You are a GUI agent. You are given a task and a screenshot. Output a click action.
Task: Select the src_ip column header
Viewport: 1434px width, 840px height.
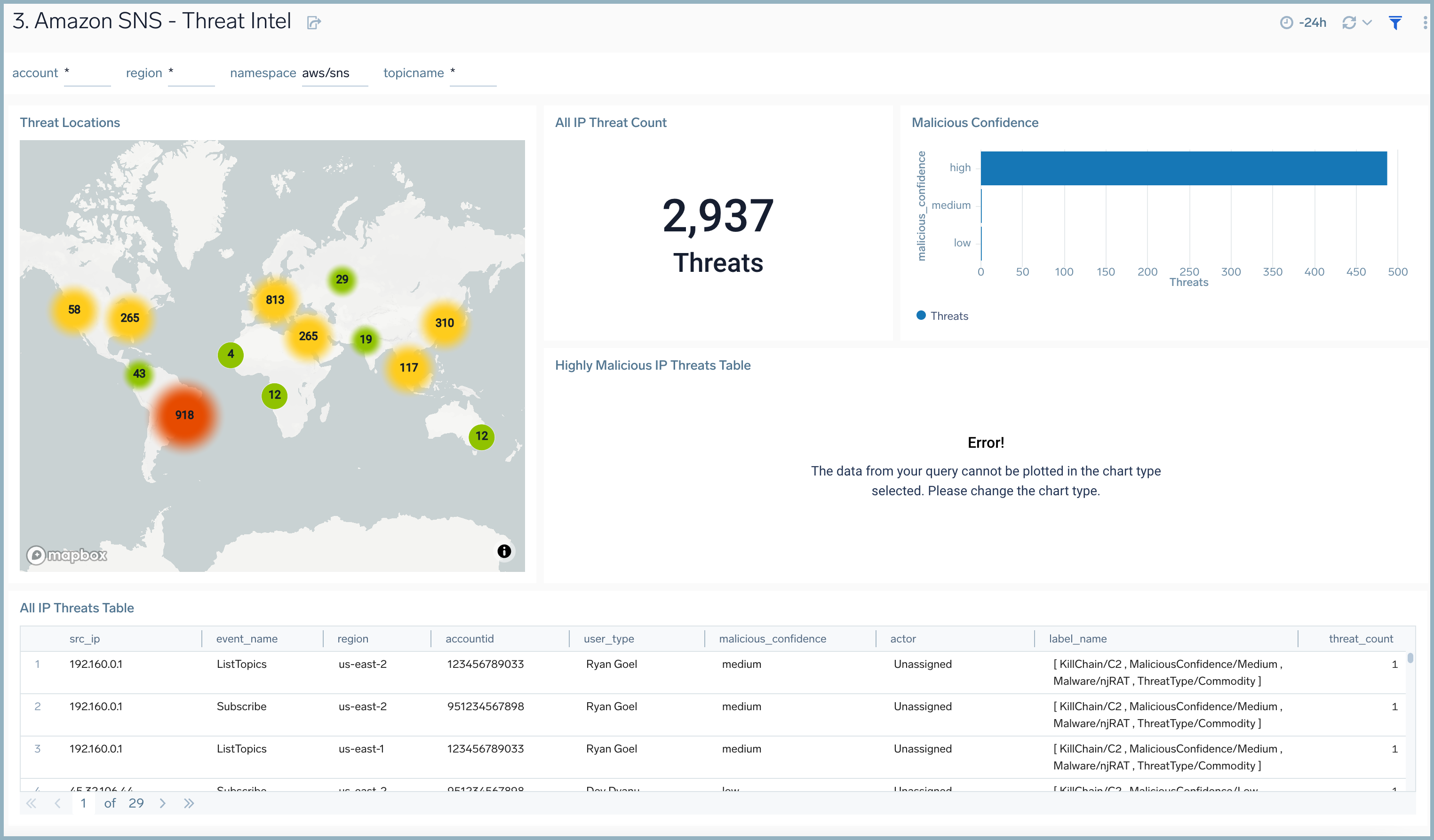coord(84,638)
